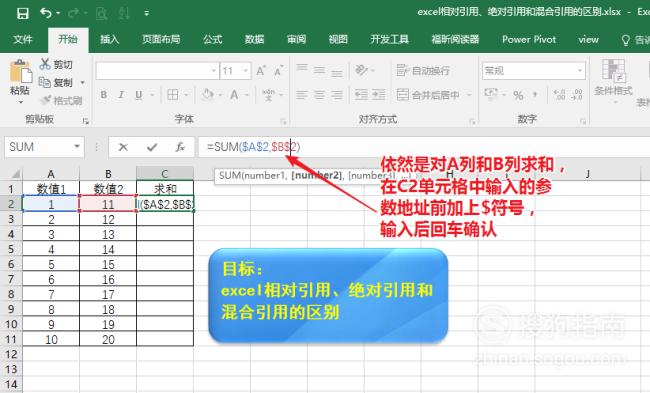The image size is (650, 393).
Task: Open the font size dropdown showing 11
Action: [x=246, y=71]
